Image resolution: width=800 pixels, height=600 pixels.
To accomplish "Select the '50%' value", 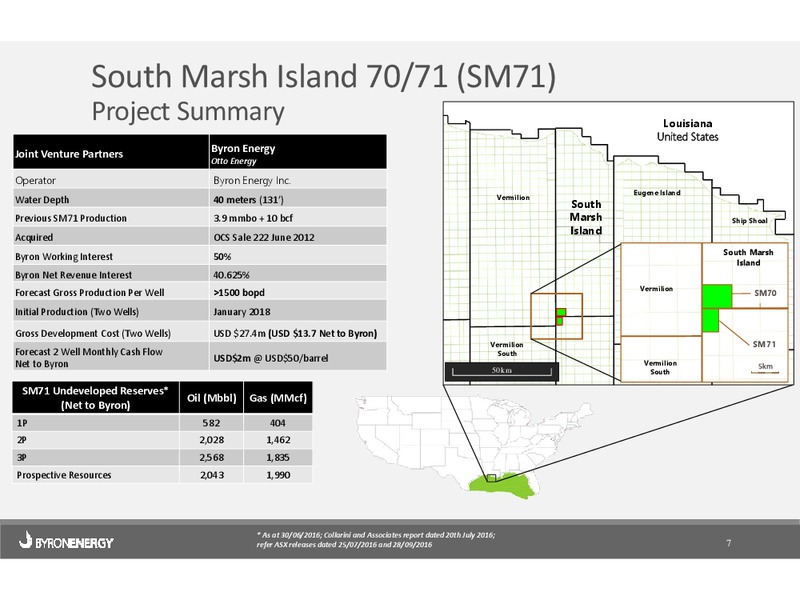I will pos(222,257).
